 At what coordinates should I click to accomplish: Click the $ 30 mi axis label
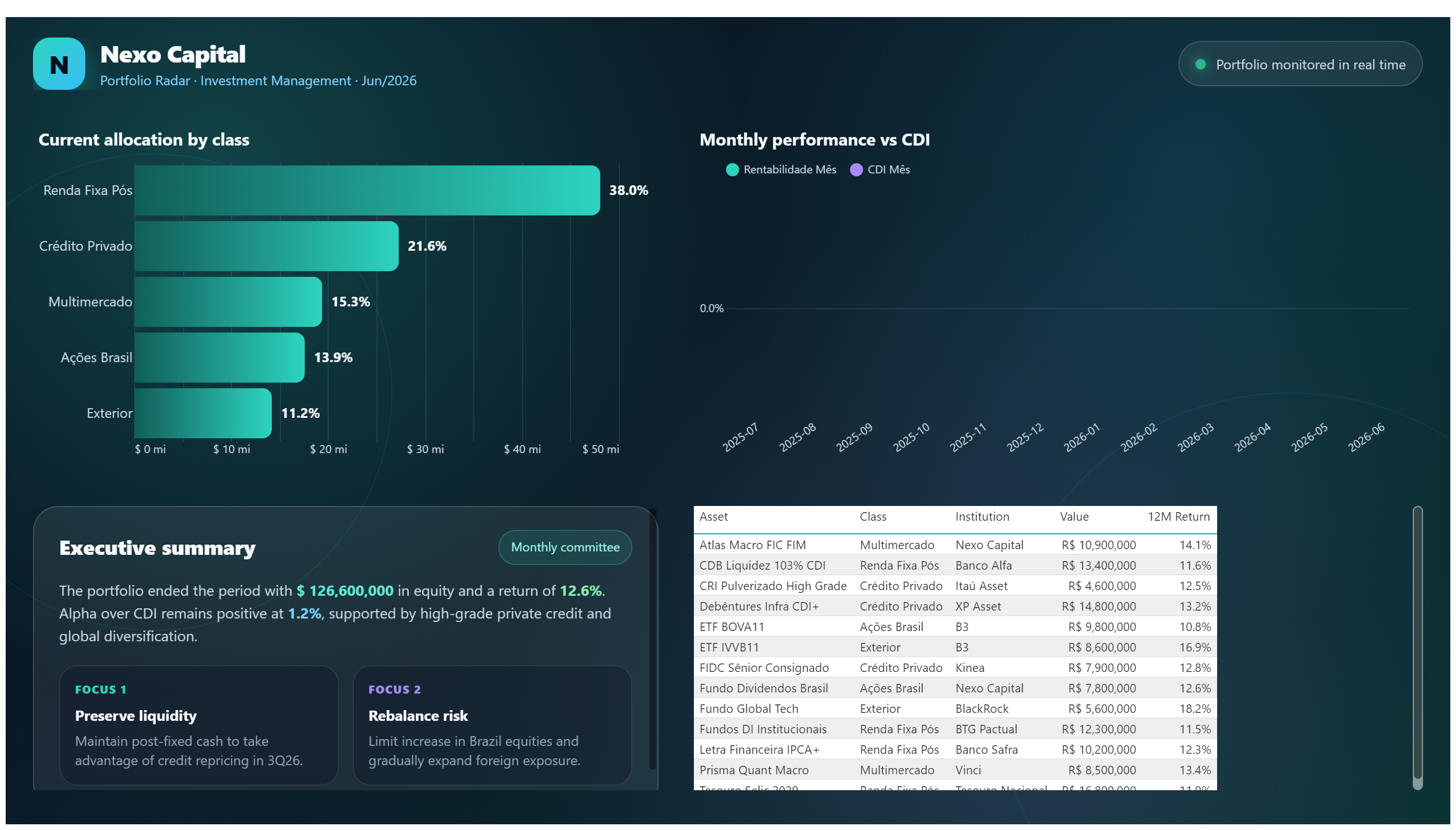pos(425,449)
